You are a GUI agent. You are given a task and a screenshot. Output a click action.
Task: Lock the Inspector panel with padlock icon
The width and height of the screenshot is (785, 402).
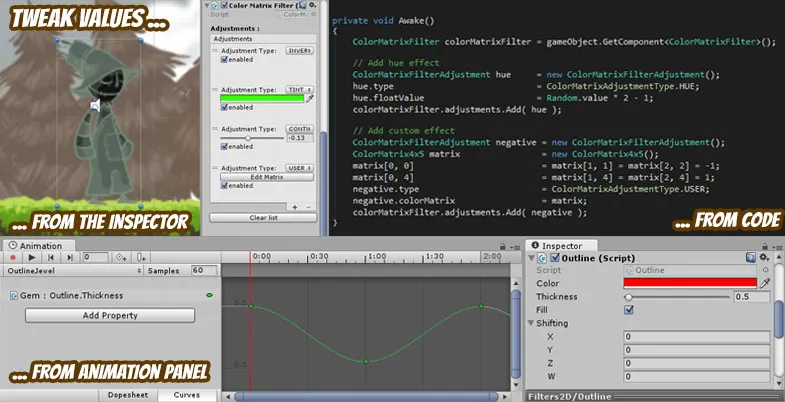[x=764, y=247]
